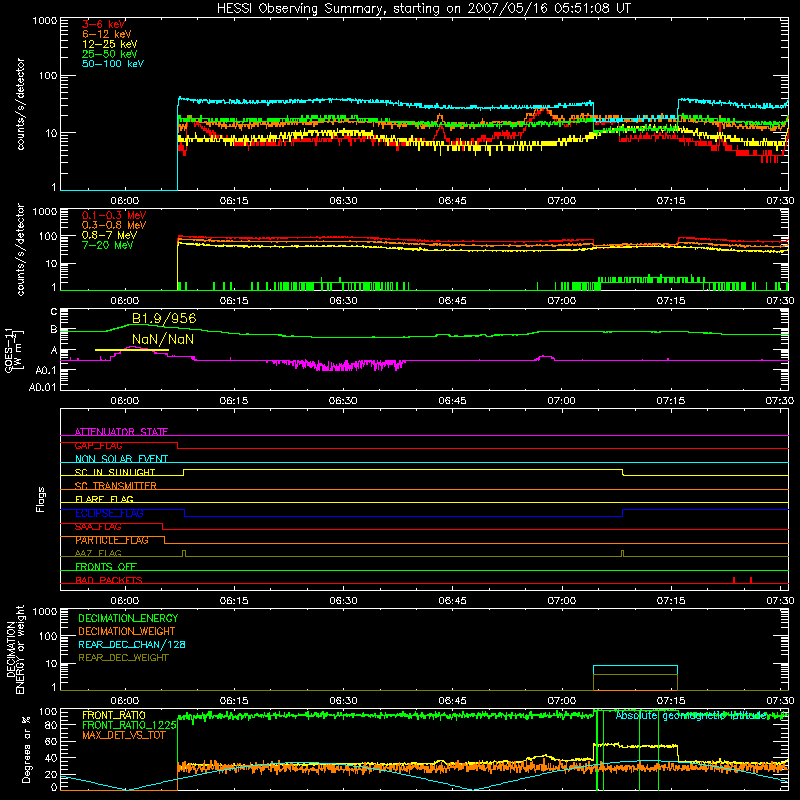Pick the cyan 50-100 keV legend label

113,64
